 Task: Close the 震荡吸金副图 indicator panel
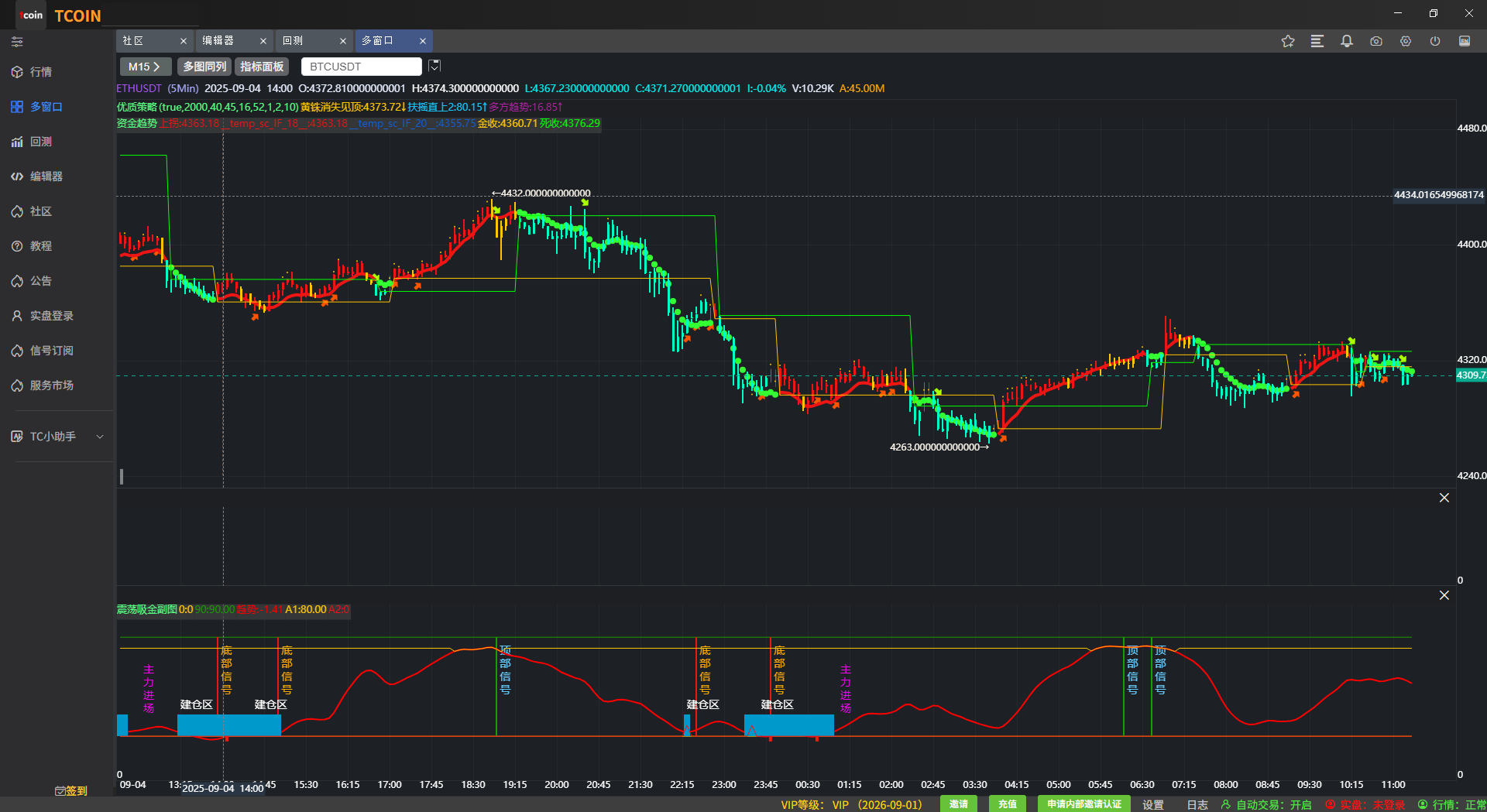(1444, 595)
